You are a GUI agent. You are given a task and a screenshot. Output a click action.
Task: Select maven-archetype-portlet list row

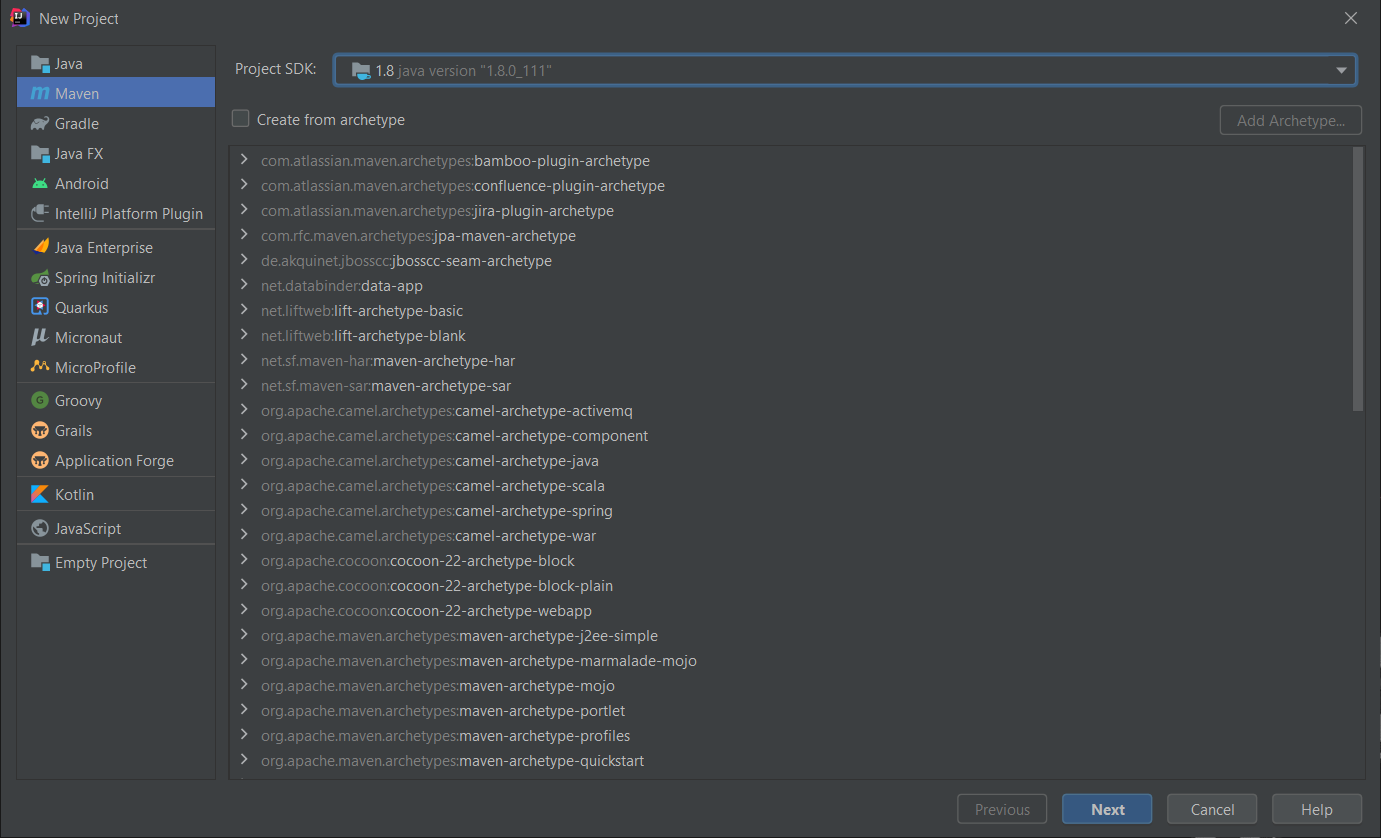click(x=542, y=711)
